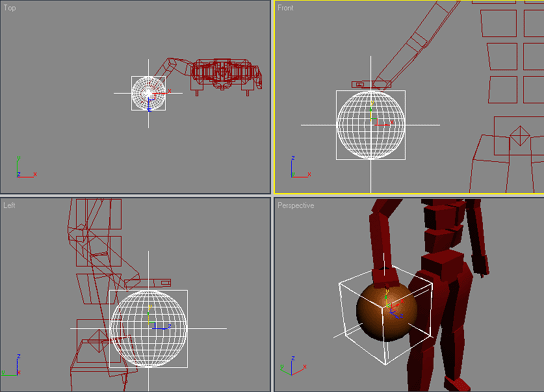Select the blue axis gizmo handle in Top viewport
The width and height of the screenshot is (544, 392).
point(149,105)
